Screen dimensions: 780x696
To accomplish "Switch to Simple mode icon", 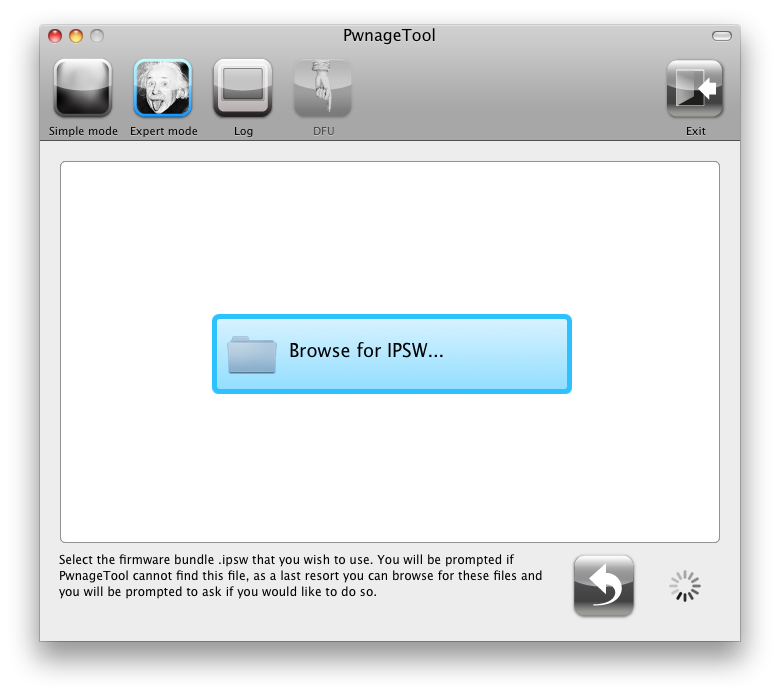I will (x=83, y=89).
